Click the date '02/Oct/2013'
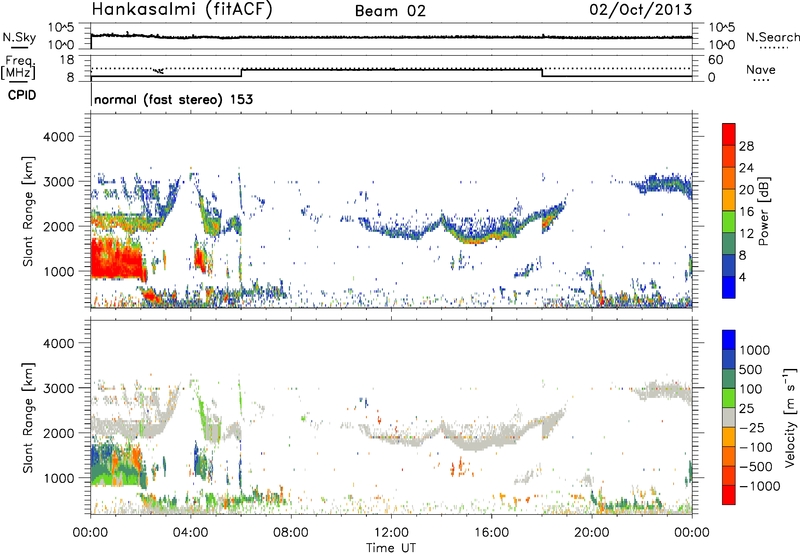 [x=641, y=10]
